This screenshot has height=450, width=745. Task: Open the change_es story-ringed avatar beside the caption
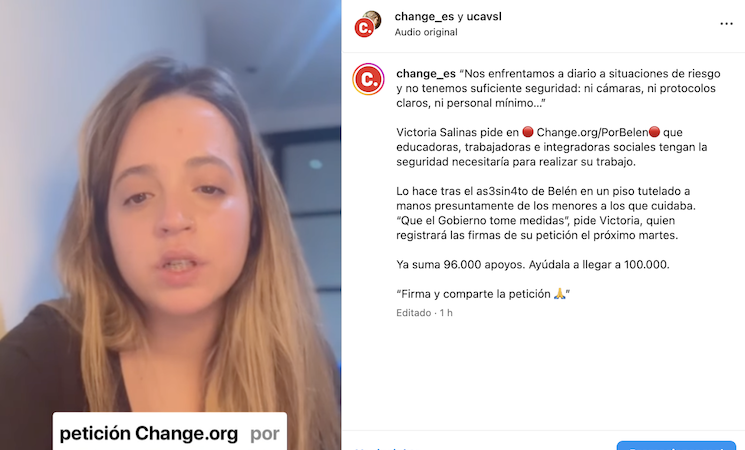point(368,79)
